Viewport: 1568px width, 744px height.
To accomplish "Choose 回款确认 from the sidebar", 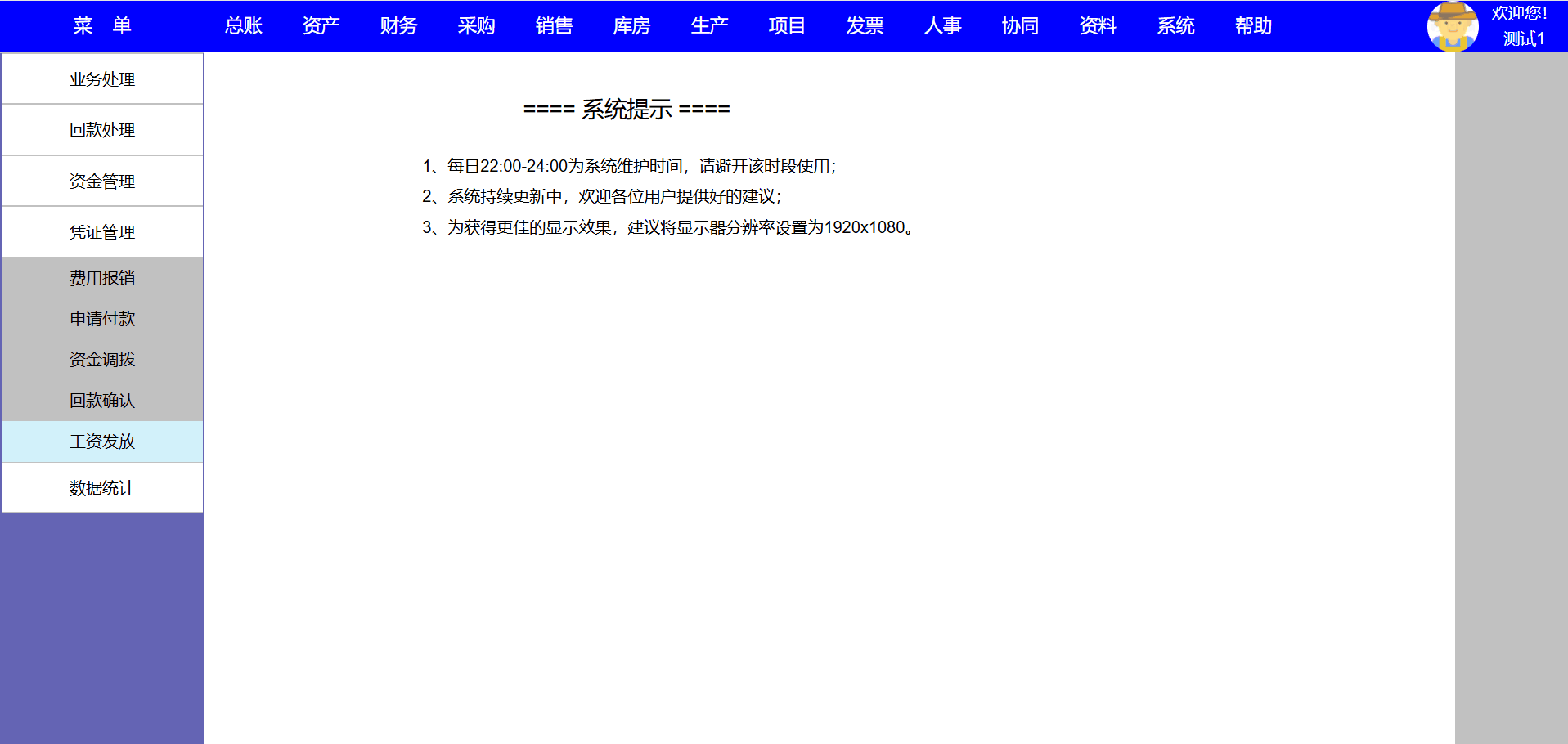I will point(102,401).
